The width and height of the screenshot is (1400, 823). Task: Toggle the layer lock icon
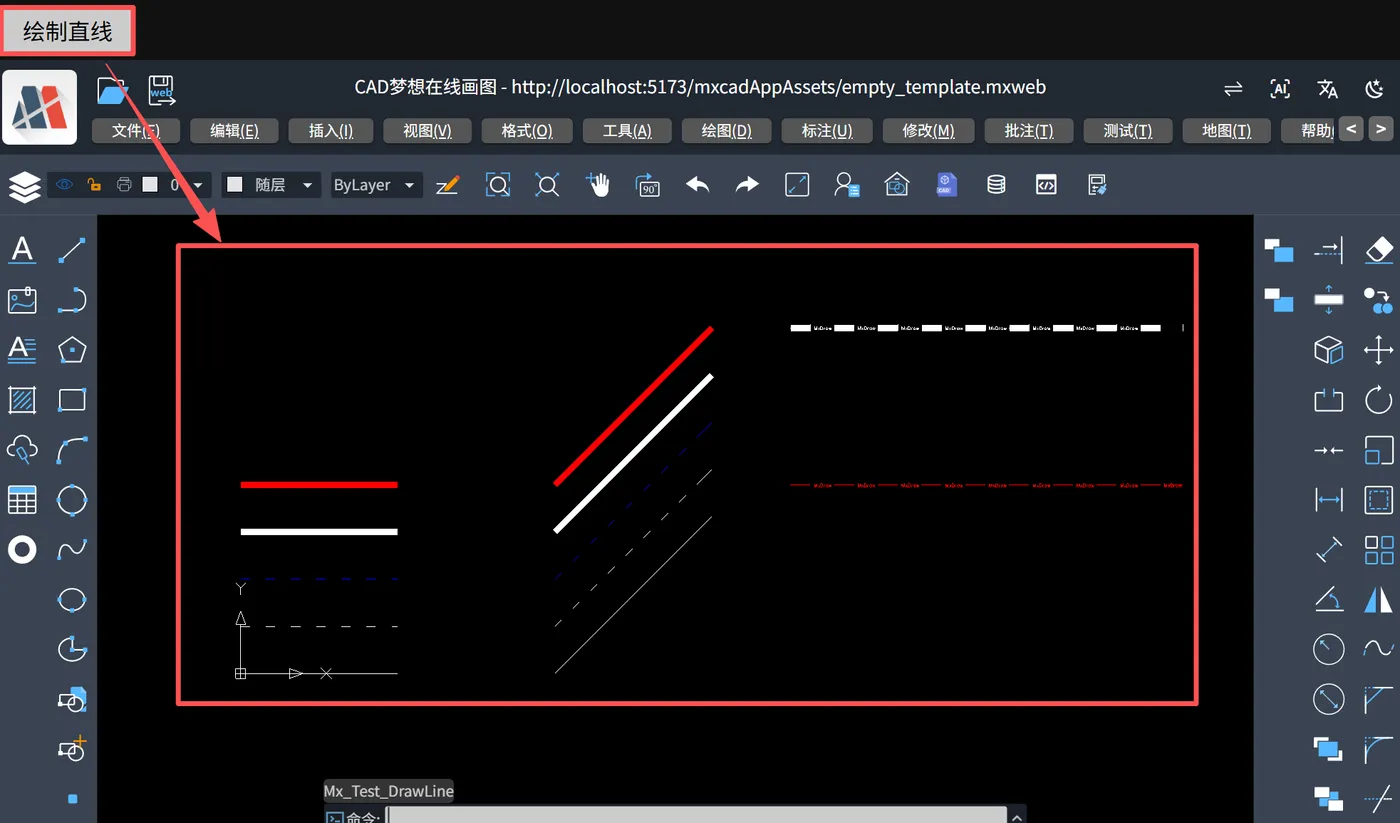[x=93, y=184]
